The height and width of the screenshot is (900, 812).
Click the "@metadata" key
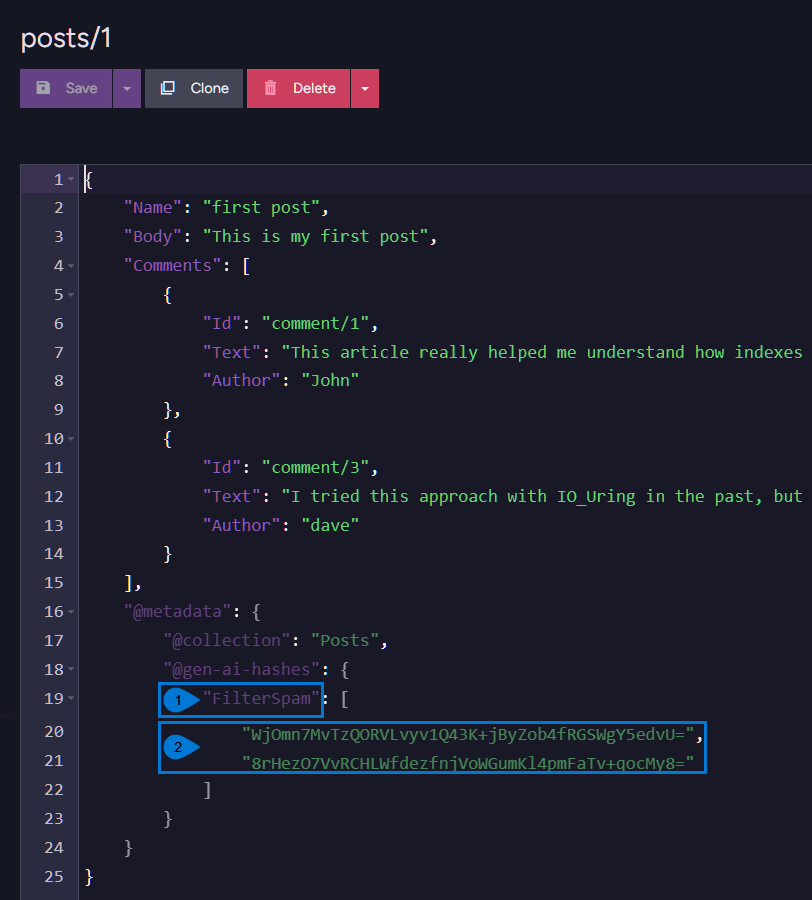tap(177, 612)
